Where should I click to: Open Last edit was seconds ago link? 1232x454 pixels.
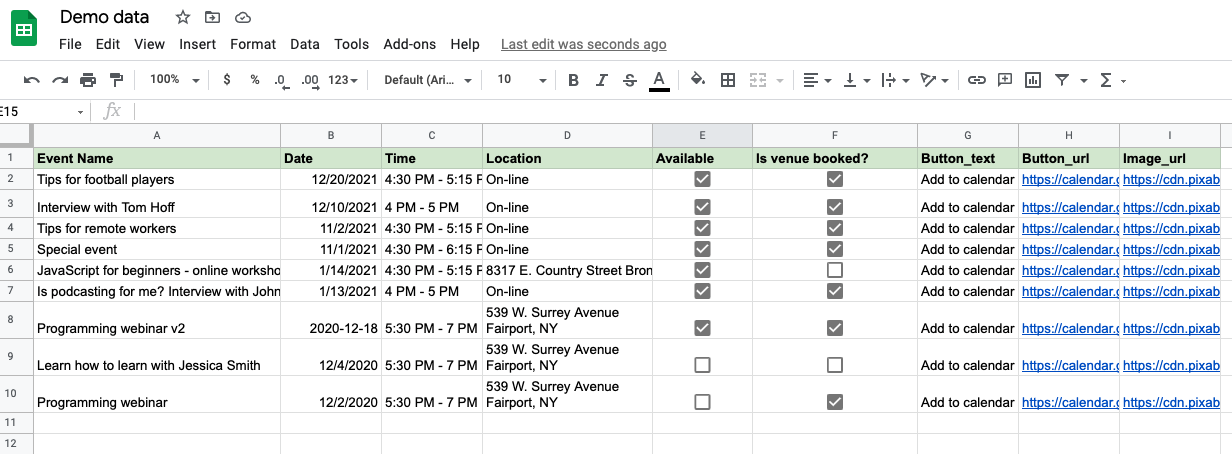[x=584, y=44]
